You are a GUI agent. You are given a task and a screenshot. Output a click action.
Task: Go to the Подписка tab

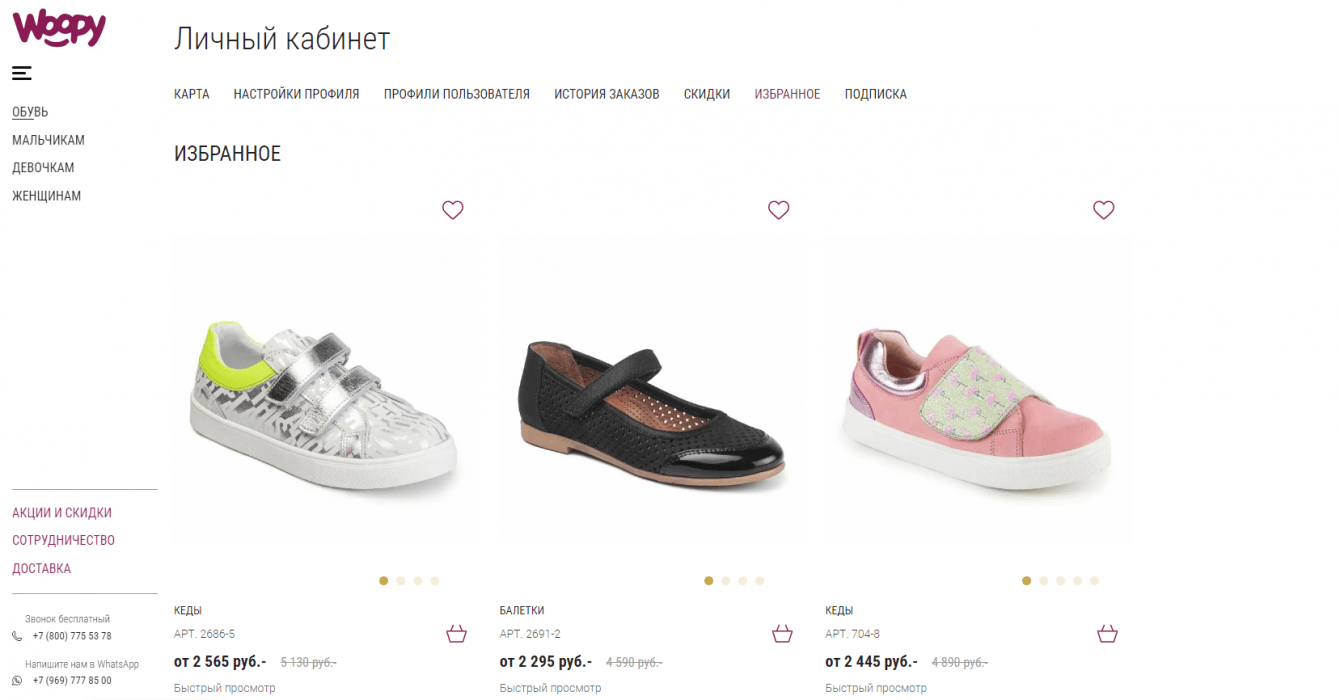pyautogui.click(x=875, y=94)
